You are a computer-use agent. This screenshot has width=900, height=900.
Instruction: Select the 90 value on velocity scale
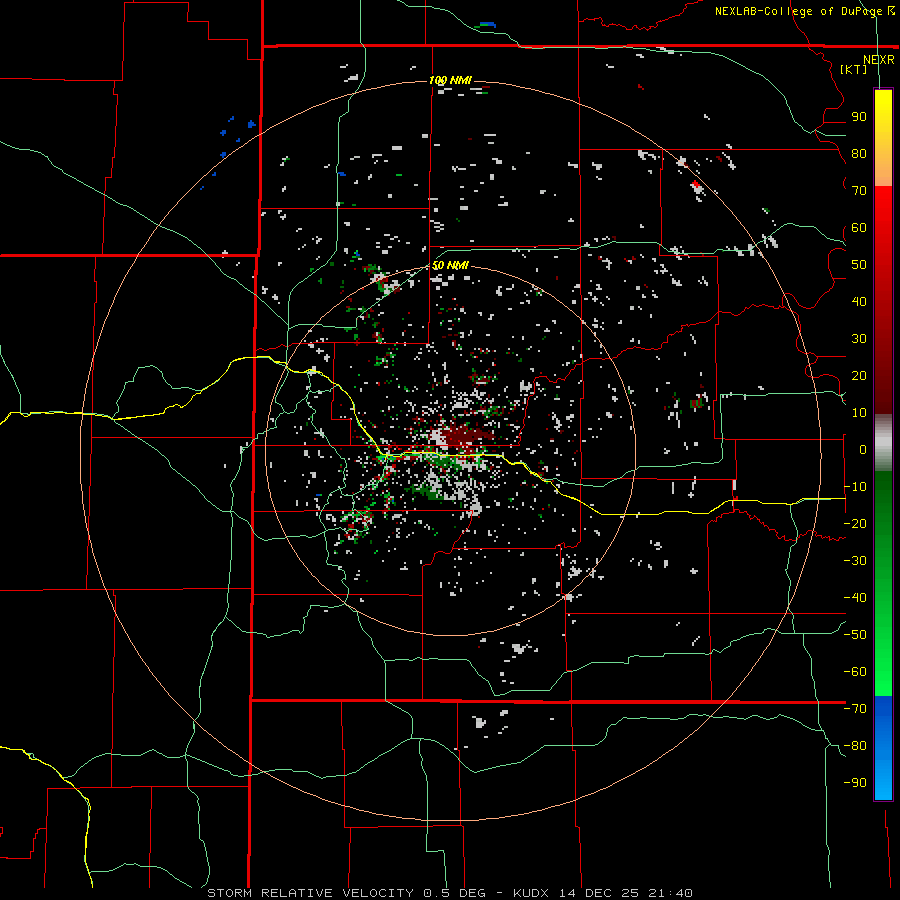(859, 117)
